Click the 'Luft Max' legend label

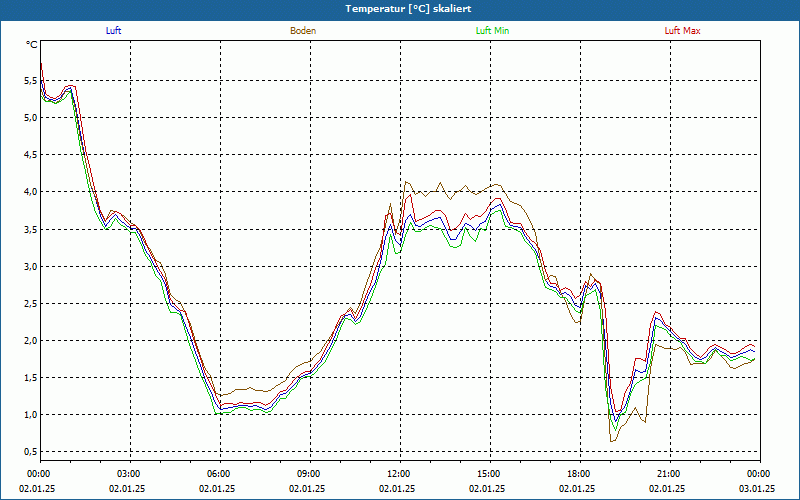682,31
